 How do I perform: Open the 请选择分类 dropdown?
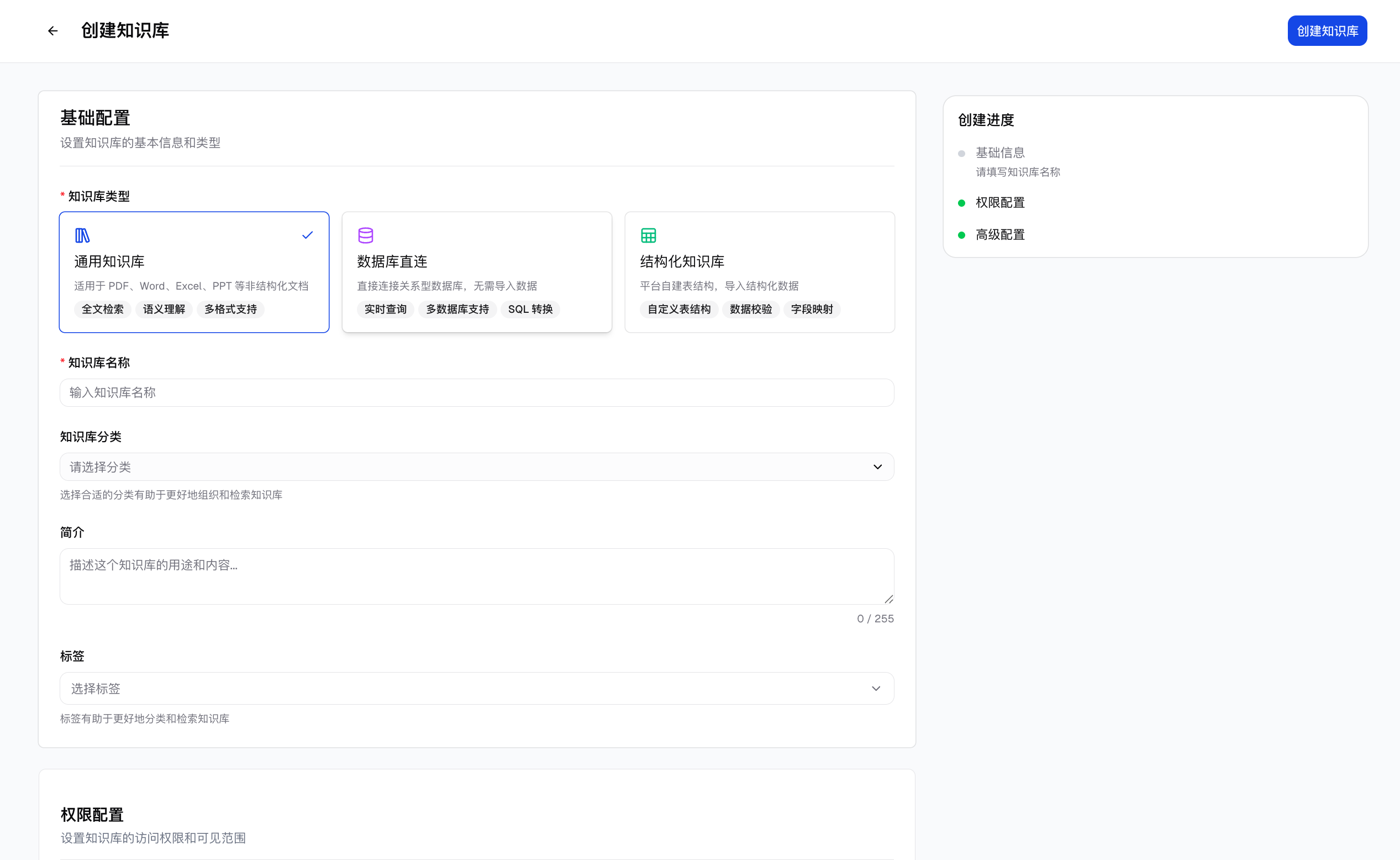pyautogui.click(x=476, y=466)
